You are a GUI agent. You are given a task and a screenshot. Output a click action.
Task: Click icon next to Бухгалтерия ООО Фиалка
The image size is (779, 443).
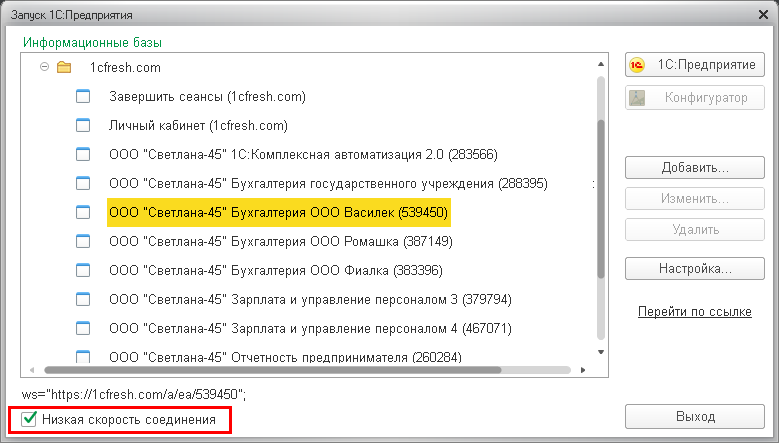[x=84, y=270]
